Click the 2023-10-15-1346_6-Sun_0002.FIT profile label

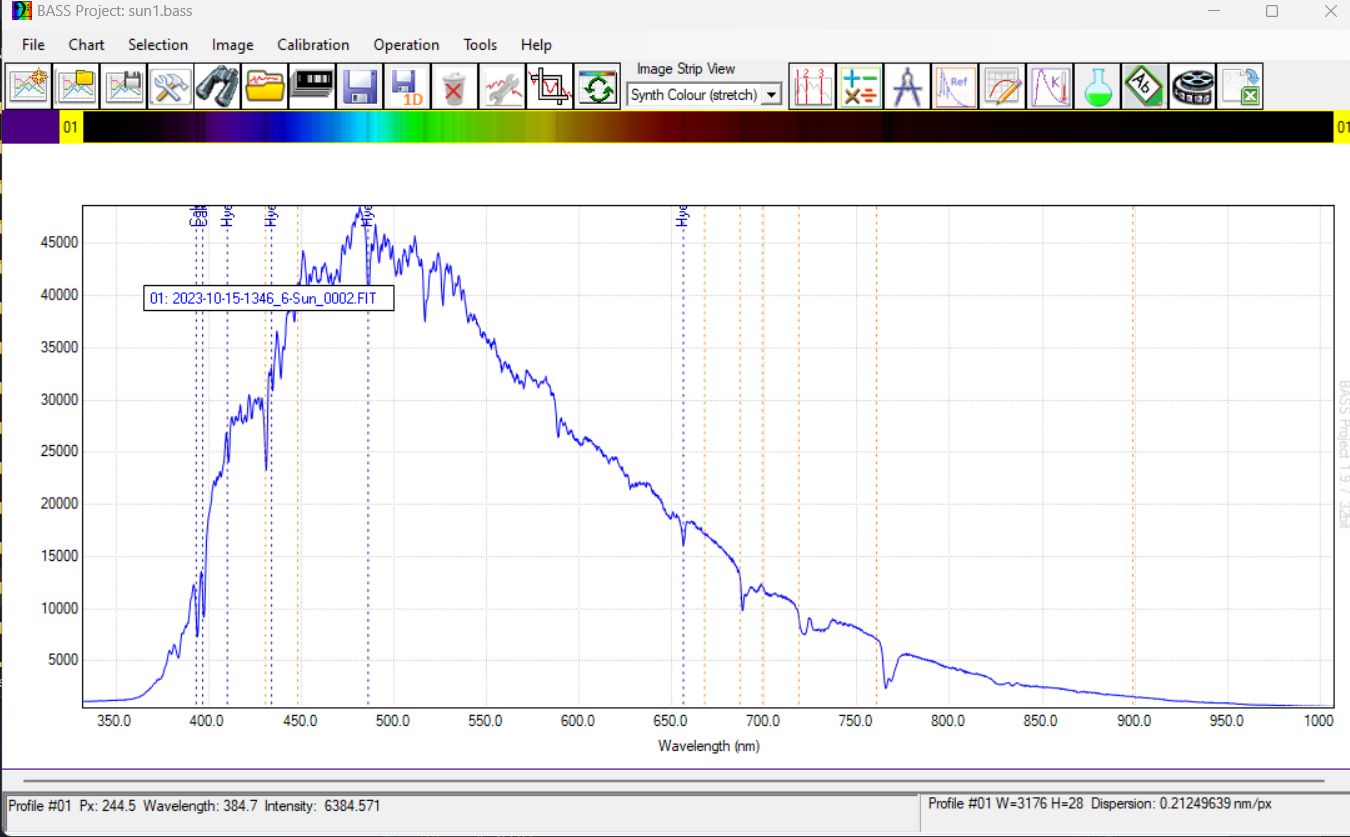(268, 298)
